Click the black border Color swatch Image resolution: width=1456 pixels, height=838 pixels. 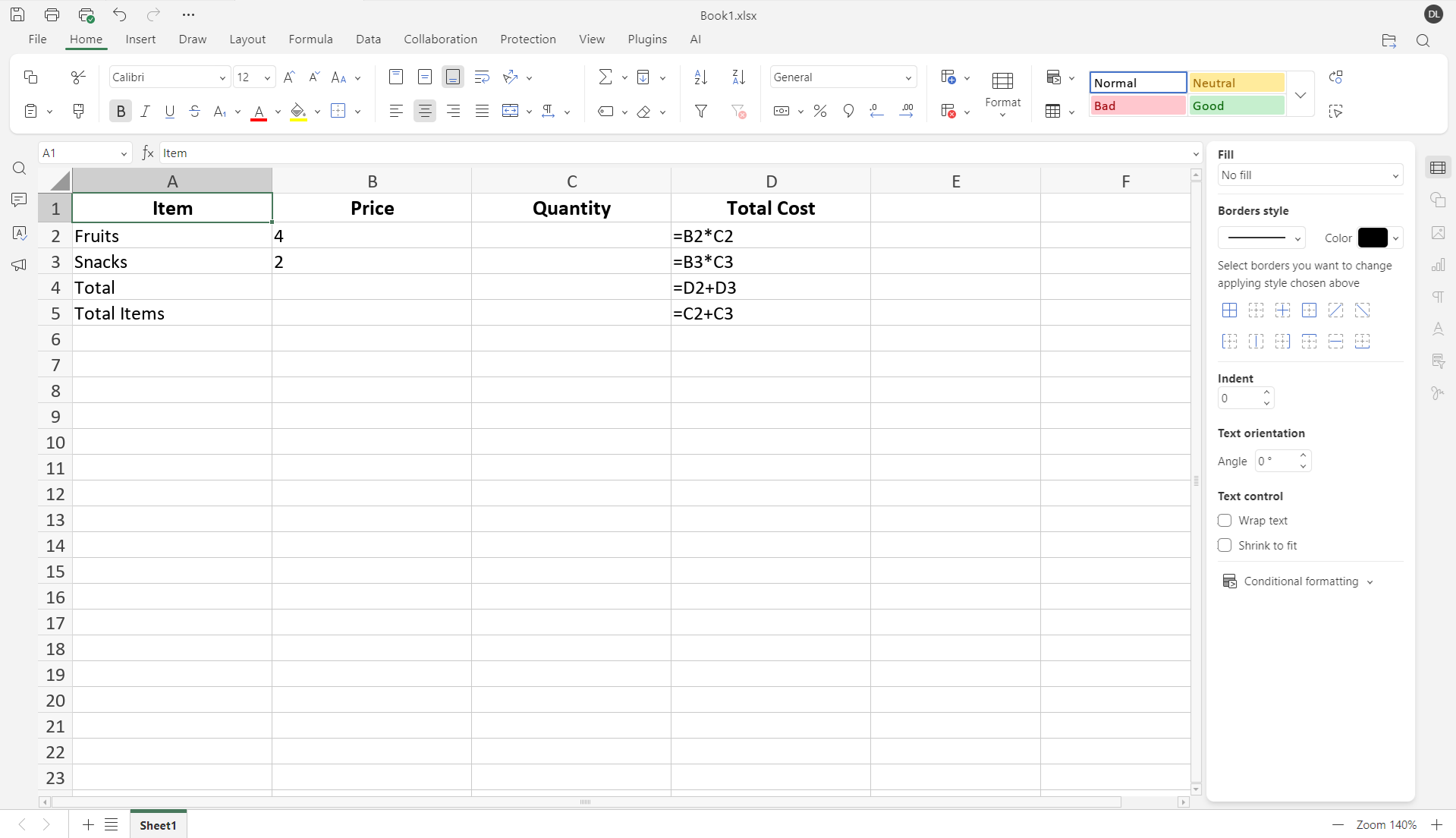coord(1372,238)
